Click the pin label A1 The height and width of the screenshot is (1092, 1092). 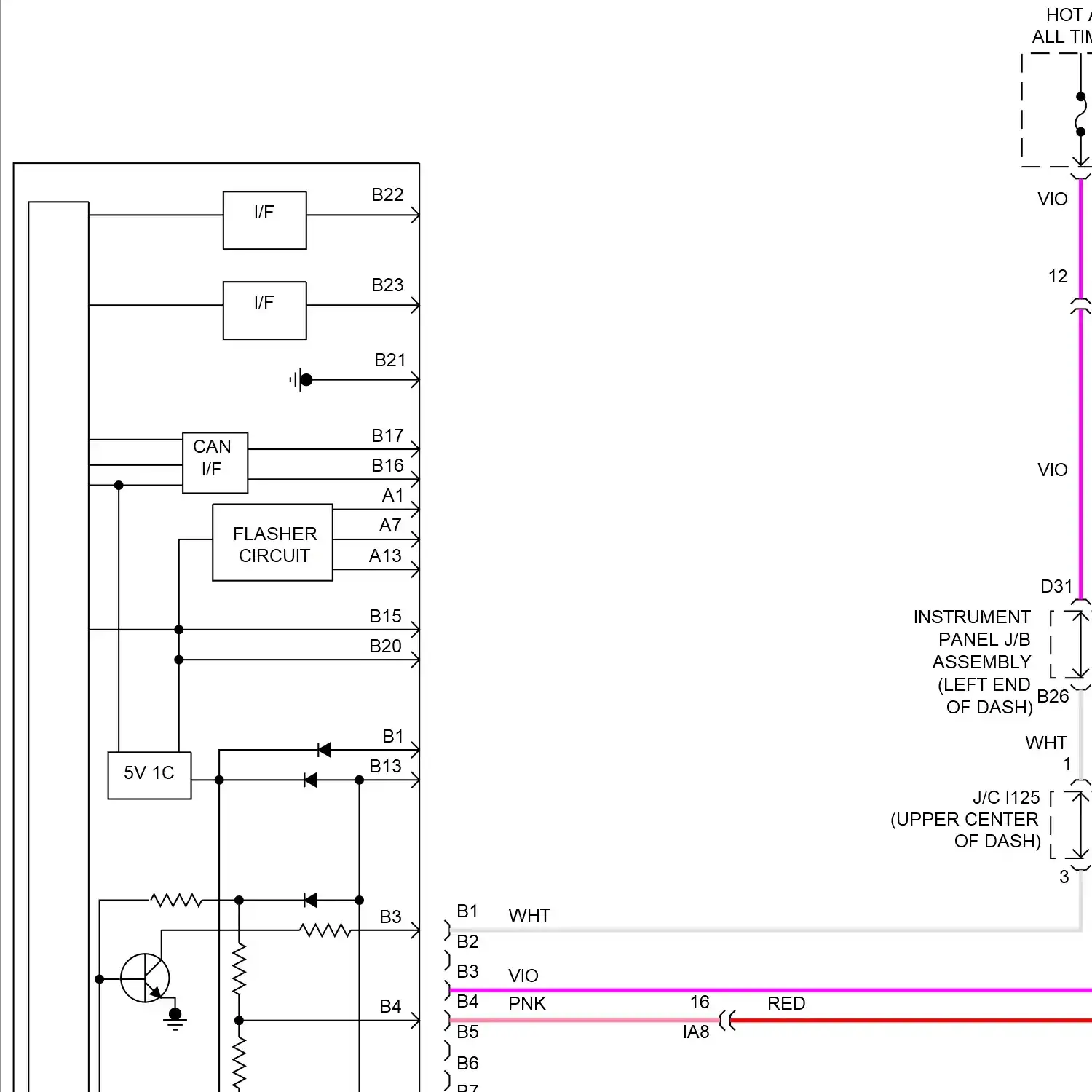coord(392,496)
